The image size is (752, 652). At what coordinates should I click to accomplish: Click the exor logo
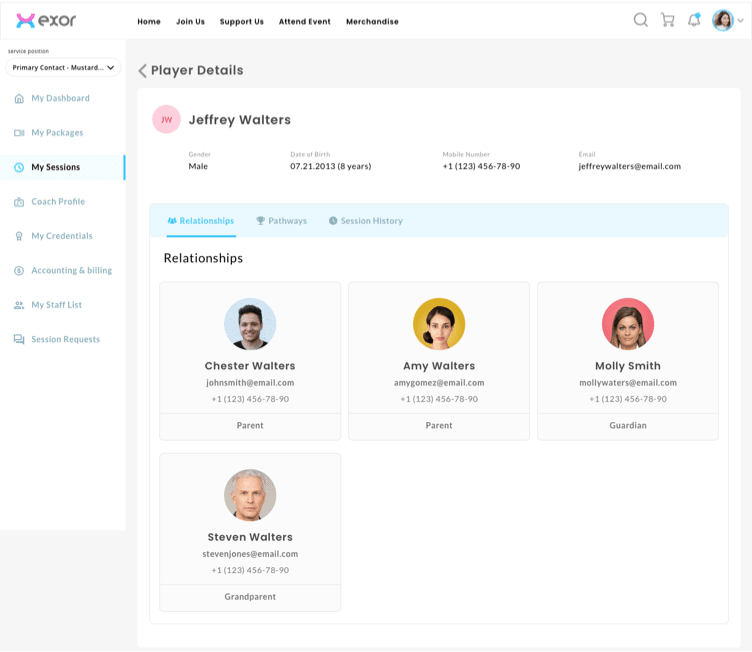(46, 20)
